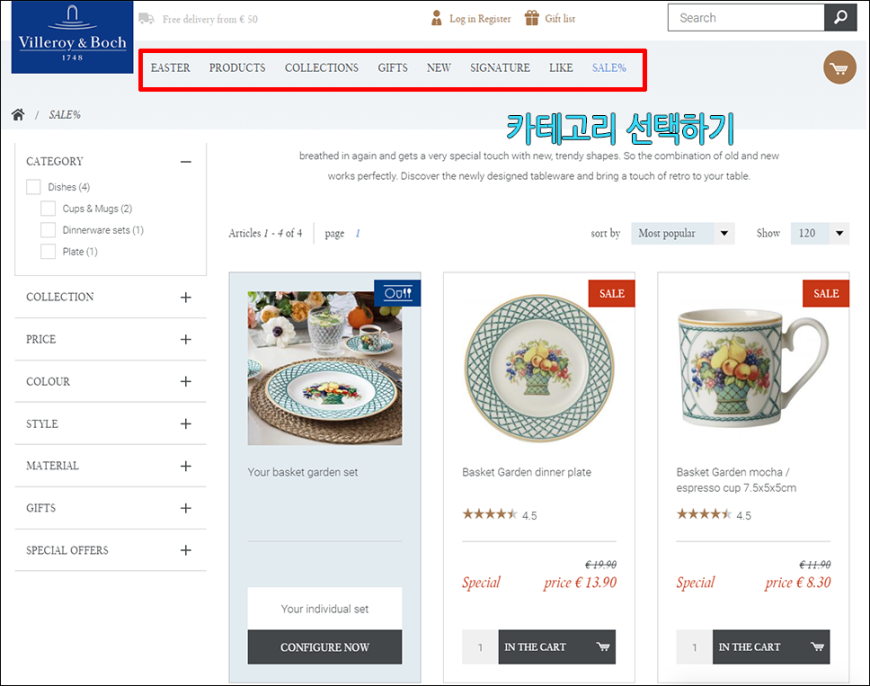
Task: Expand the PRICE filter section
Action: click(186, 340)
